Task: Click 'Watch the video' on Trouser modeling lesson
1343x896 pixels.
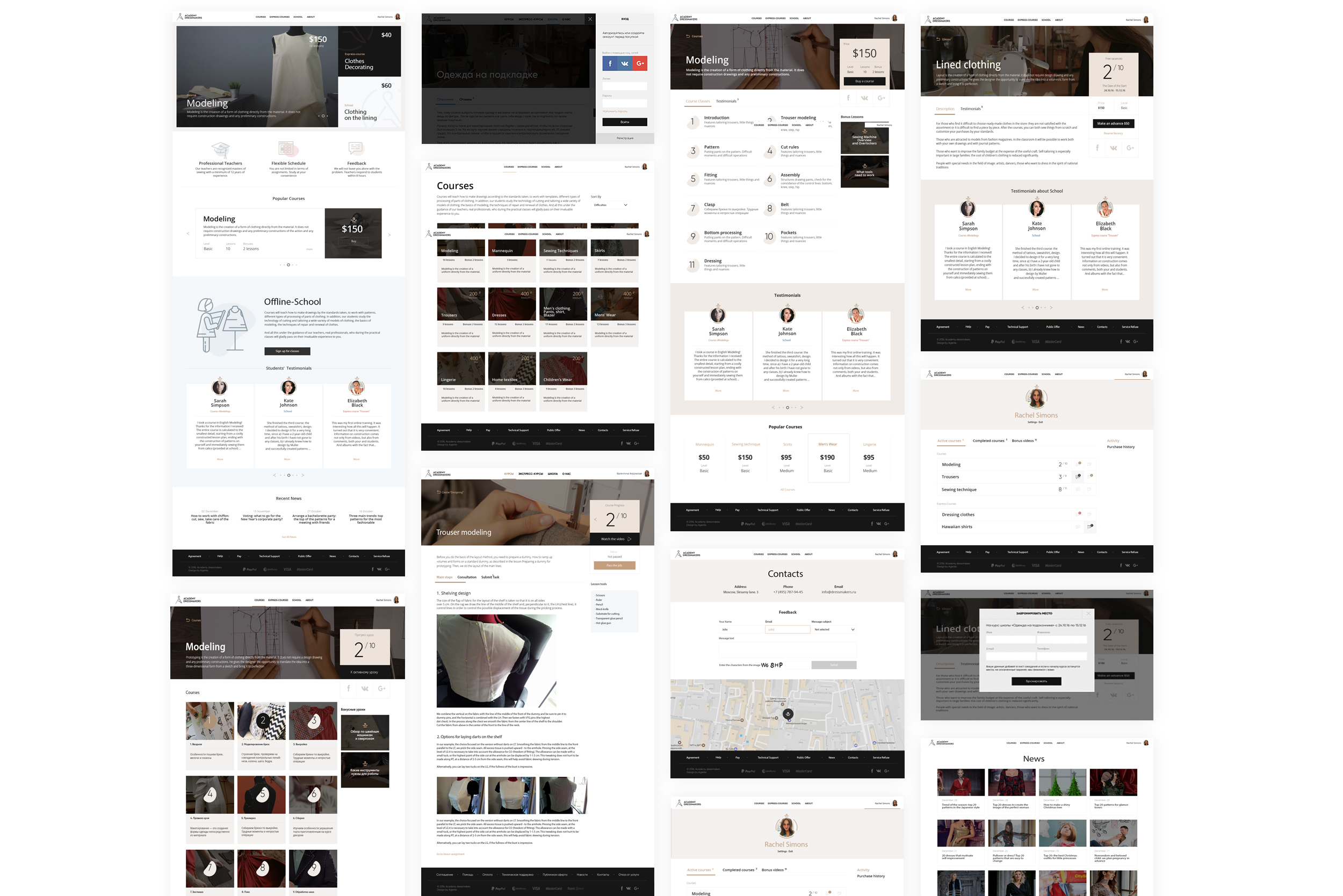Action: [615, 539]
